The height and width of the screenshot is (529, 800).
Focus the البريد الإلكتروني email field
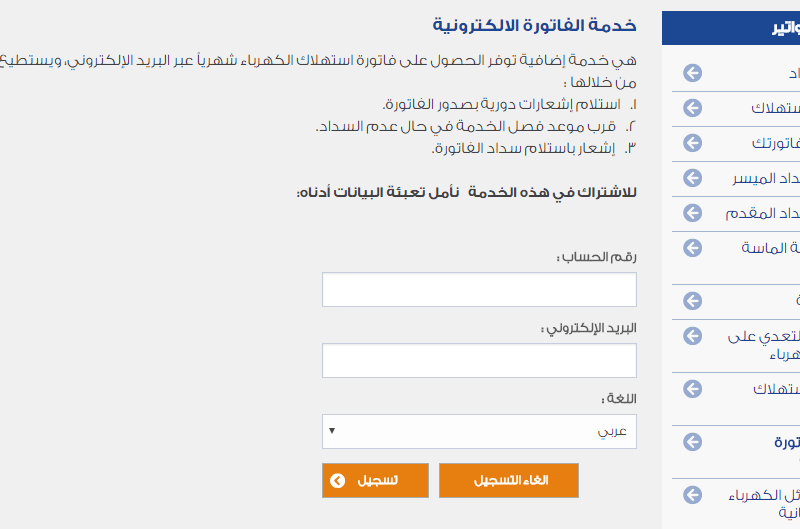(x=479, y=361)
